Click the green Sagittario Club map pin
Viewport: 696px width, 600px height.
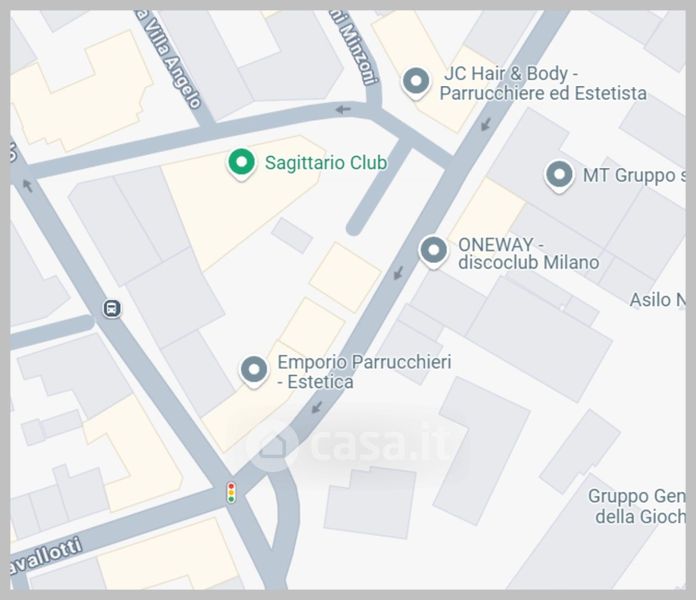tap(241, 163)
